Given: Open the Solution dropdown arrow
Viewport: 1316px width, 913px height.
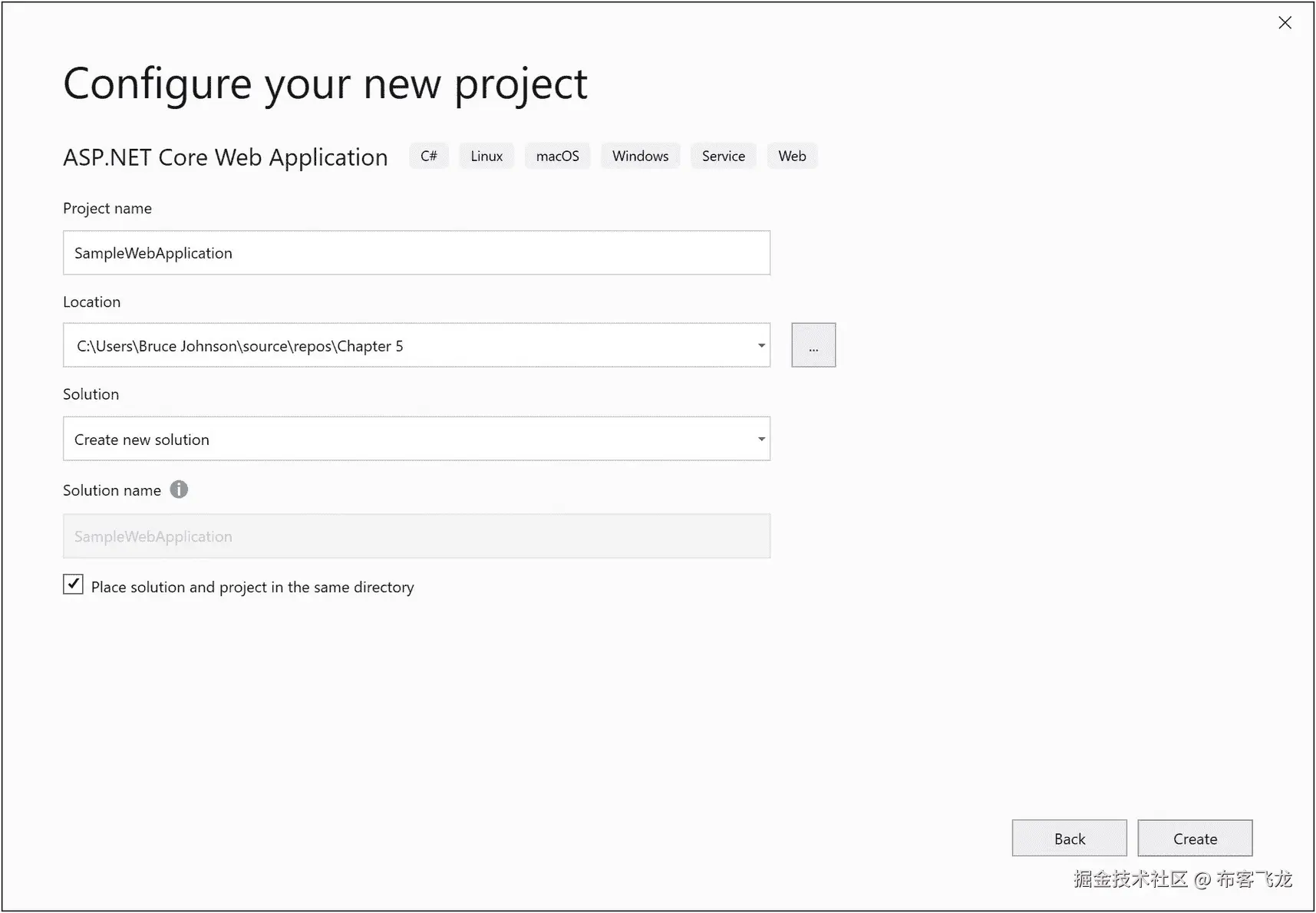Looking at the screenshot, I should coord(761,439).
